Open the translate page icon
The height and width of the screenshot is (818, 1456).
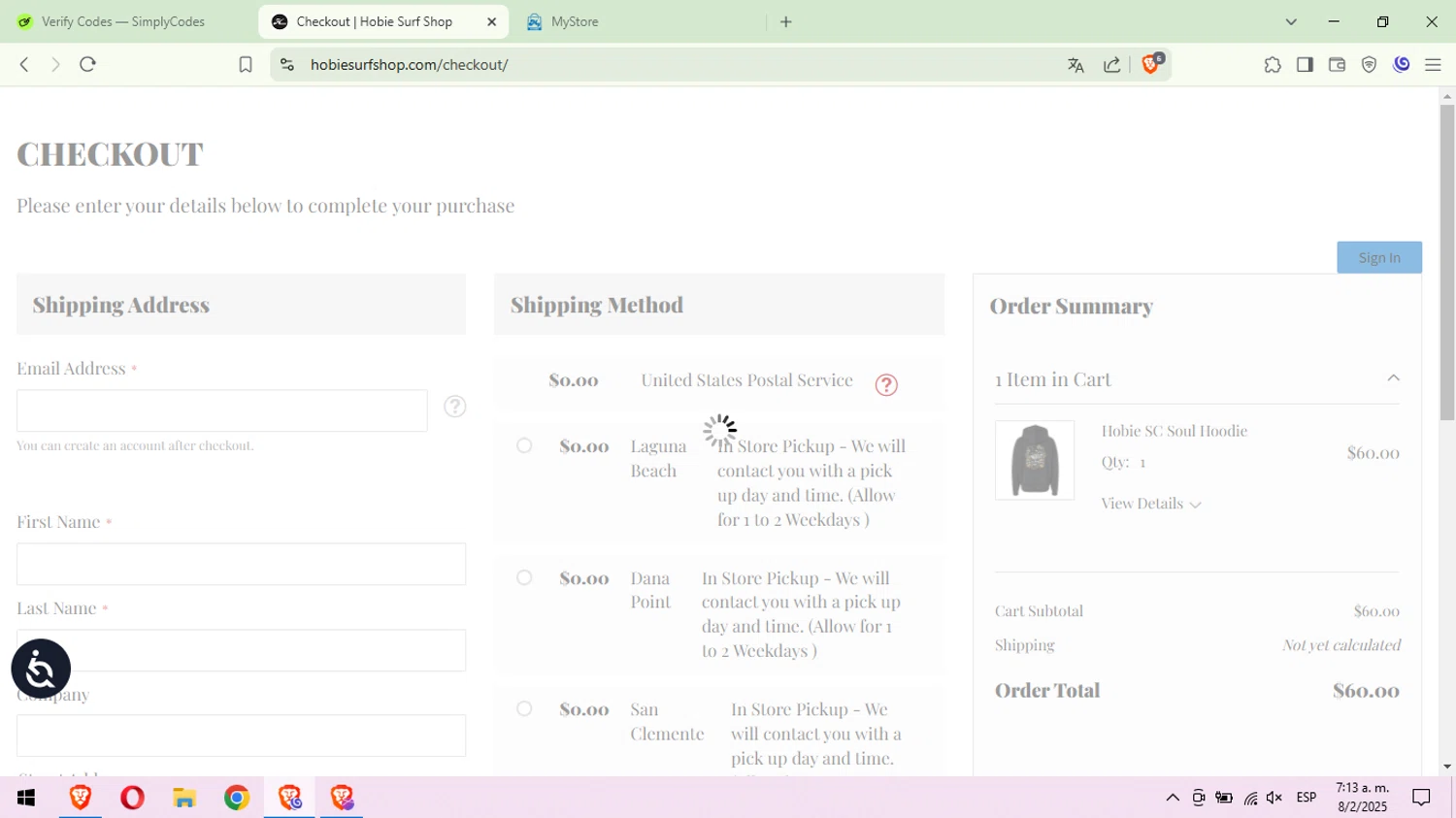pos(1075,65)
